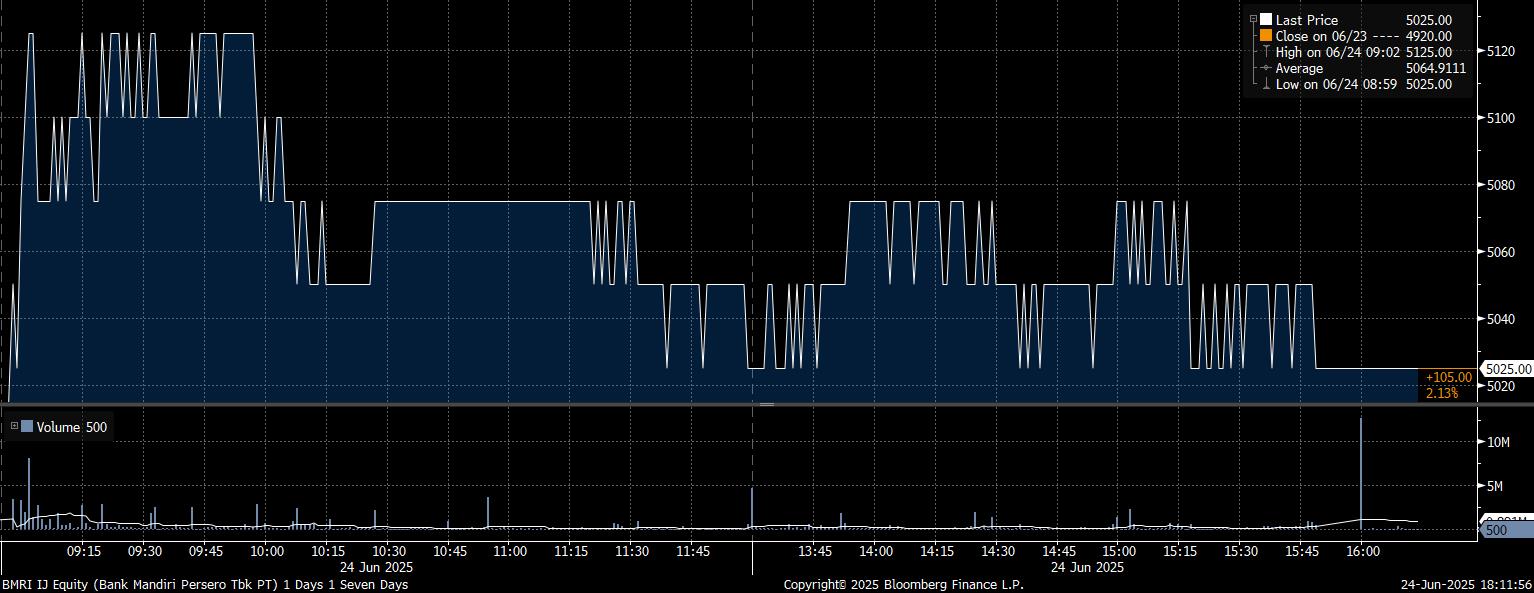Click the orange Close on 06/23 swatch
This screenshot has height=593, width=1534.
coord(1266,36)
